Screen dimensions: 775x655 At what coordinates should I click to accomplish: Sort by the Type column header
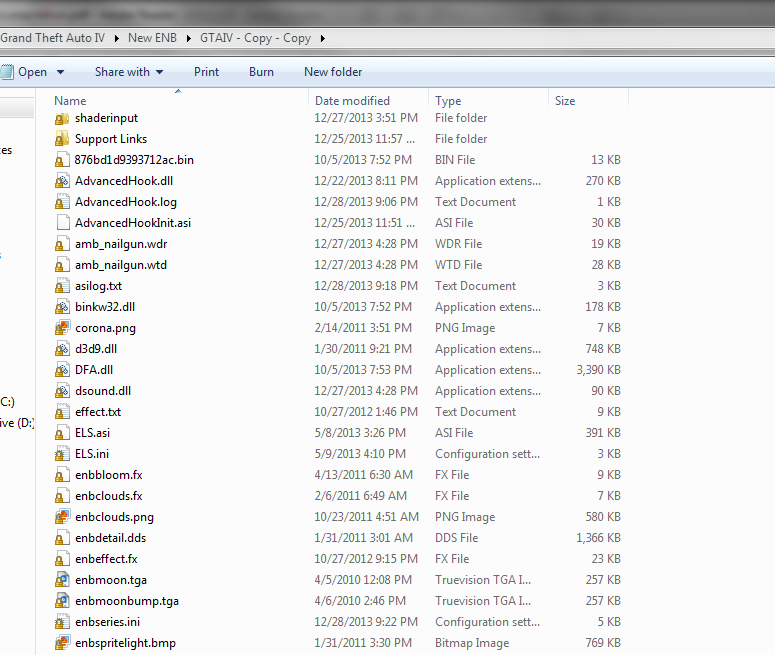click(448, 101)
